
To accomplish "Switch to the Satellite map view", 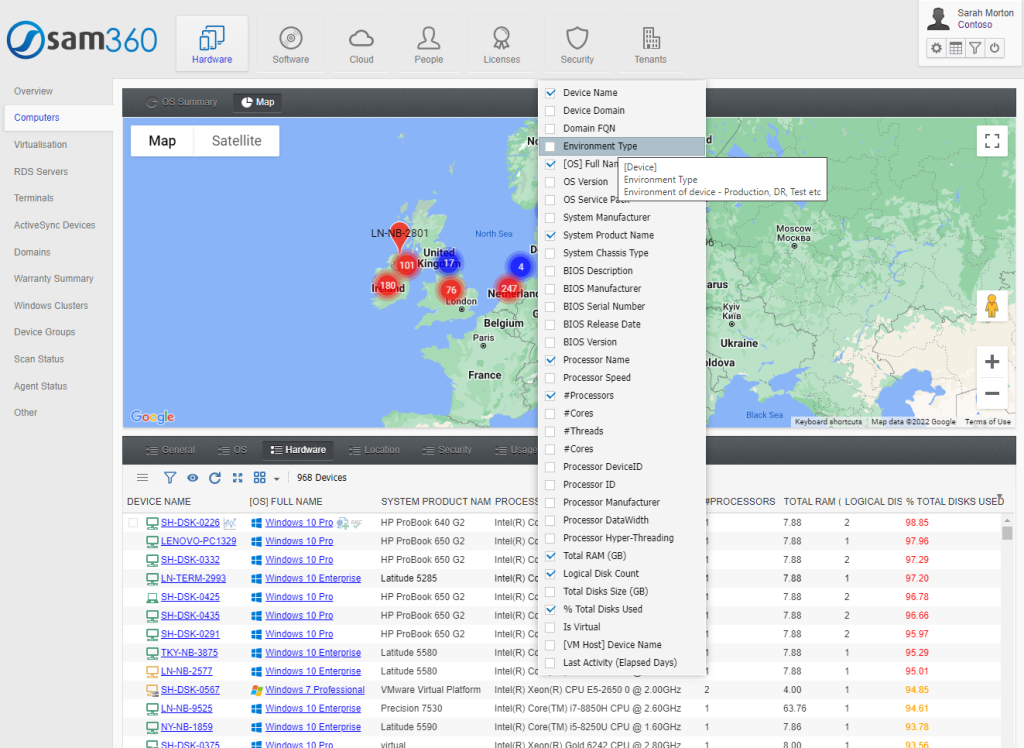I will coord(235,140).
